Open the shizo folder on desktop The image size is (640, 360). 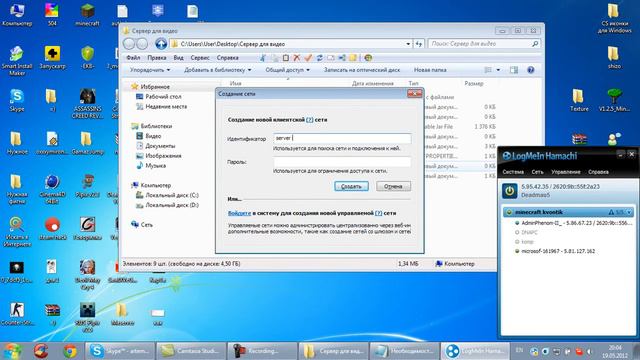point(614,58)
